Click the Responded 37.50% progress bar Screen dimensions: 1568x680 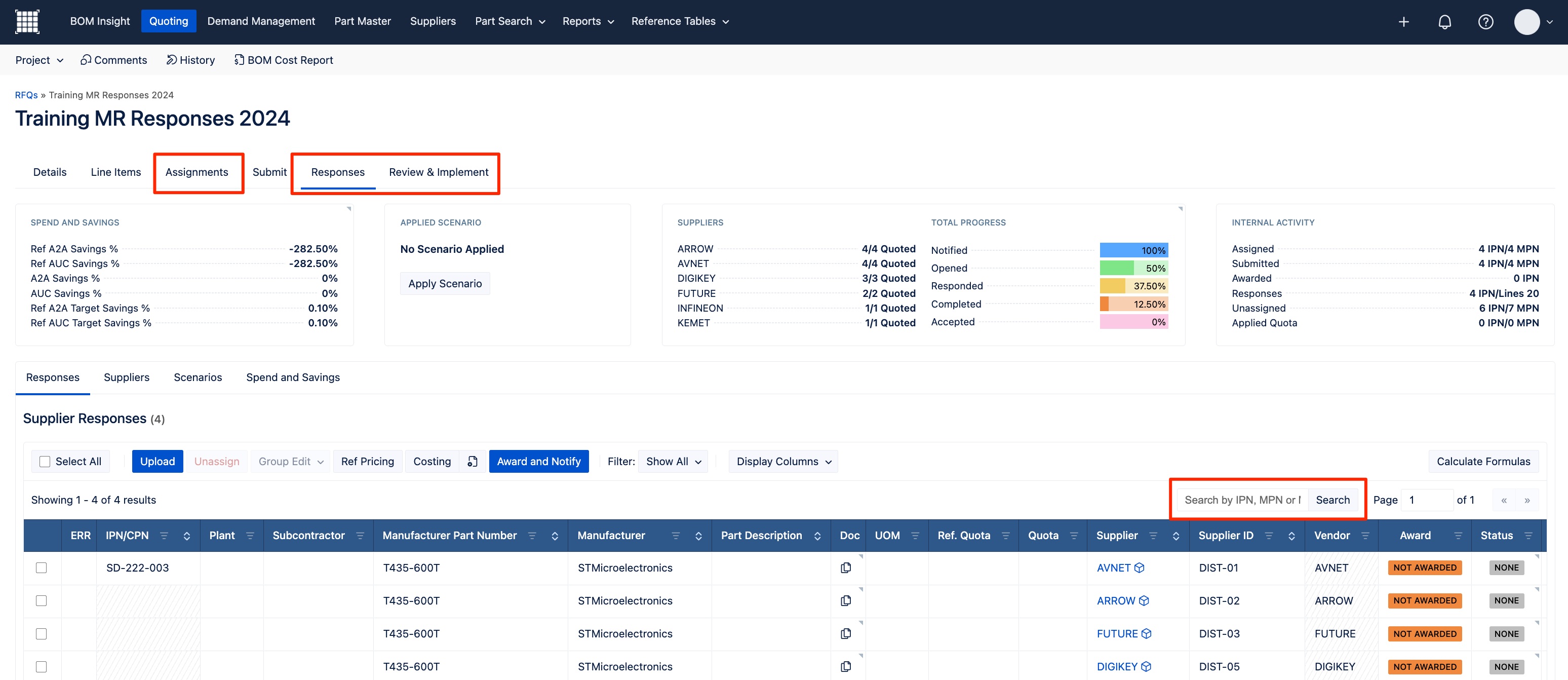point(1134,286)
